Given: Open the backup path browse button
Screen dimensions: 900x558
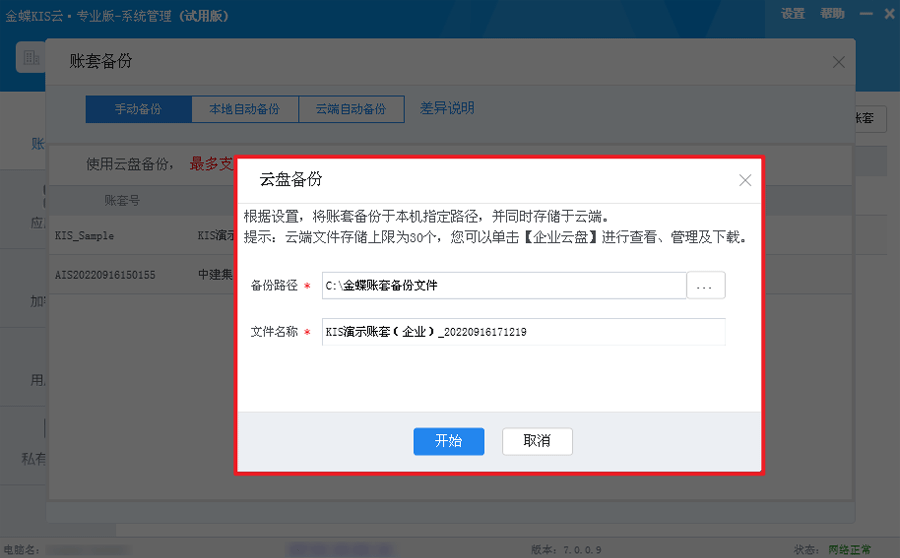Looking at the screenshot, I should [x=705, y=285].
